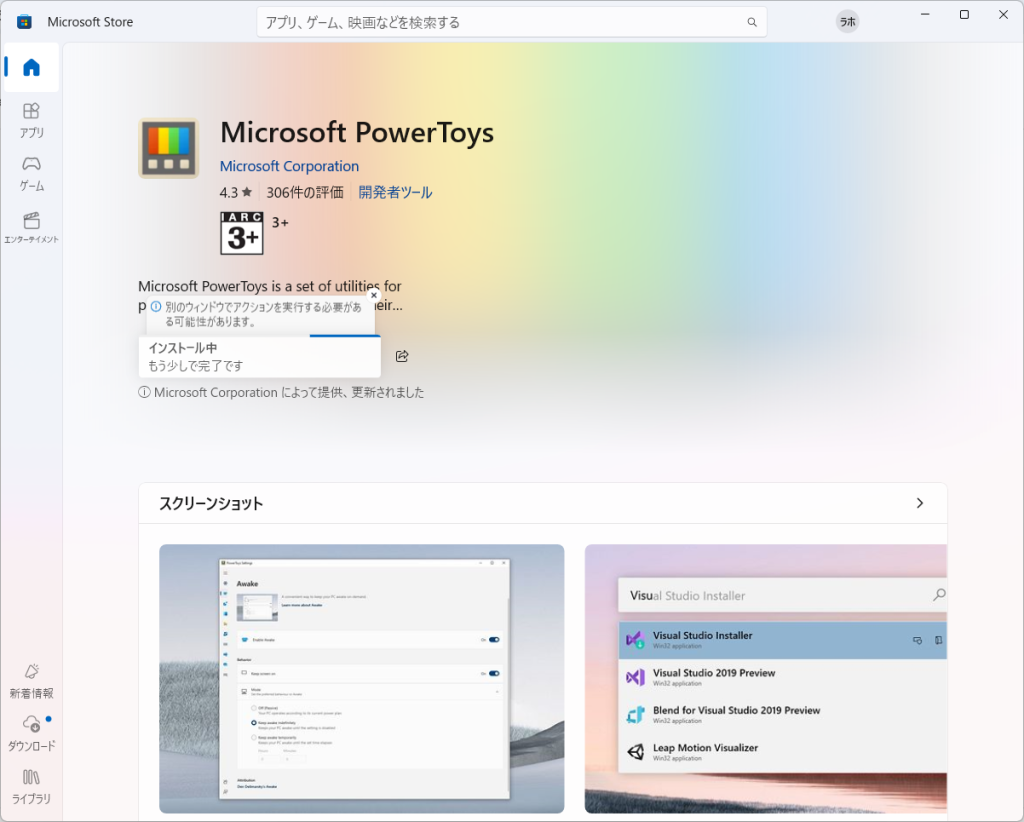
Task: Click the 306件の評価 ratings count
Action: [305, 192]
